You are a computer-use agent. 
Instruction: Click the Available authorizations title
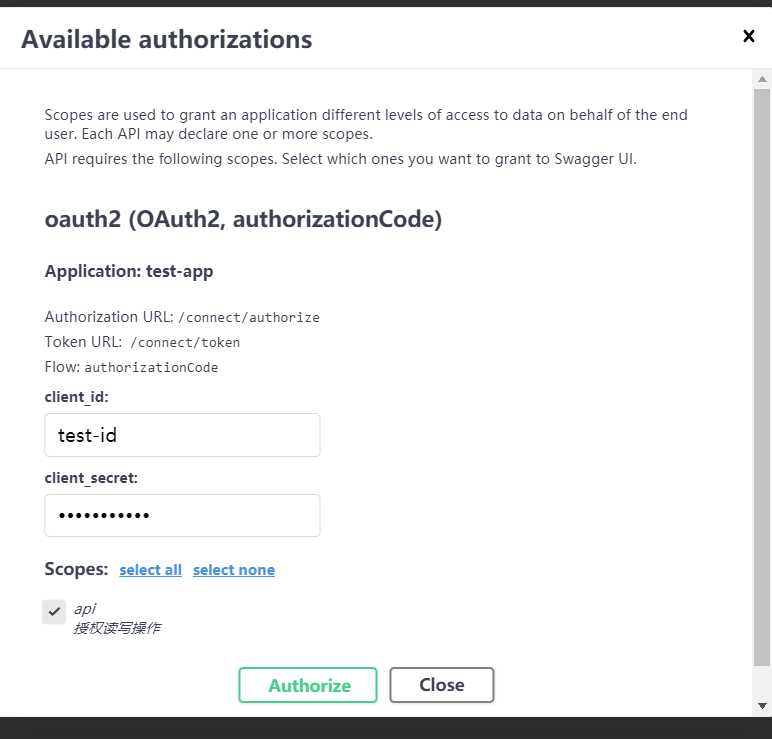click(166, 39)
